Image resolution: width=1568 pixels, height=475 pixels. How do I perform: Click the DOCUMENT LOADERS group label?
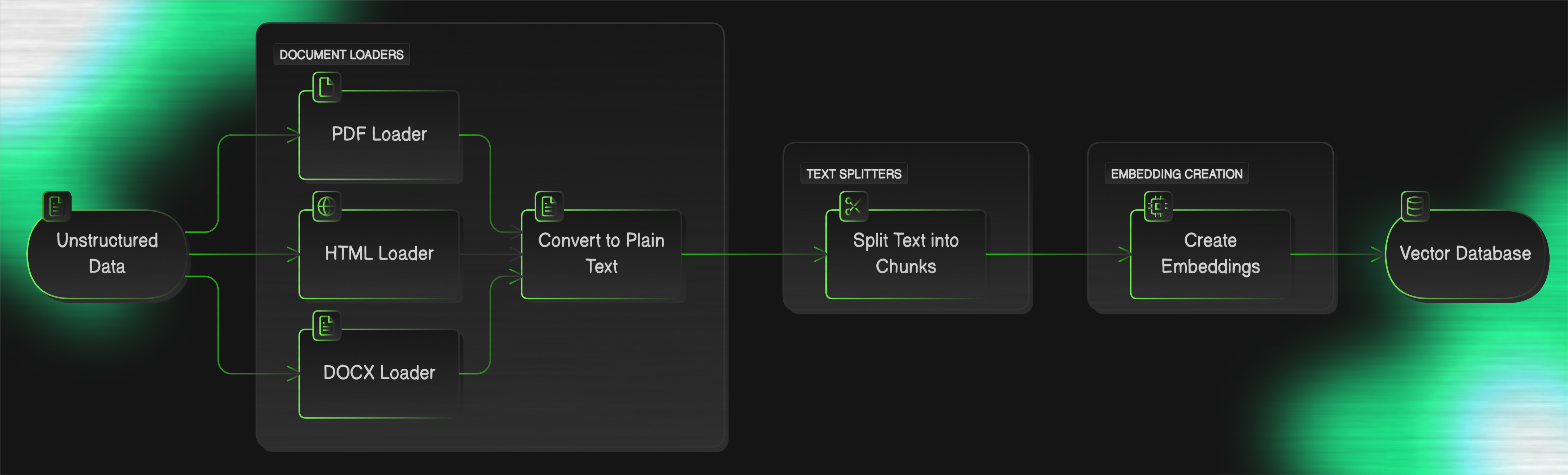click(x=341, y=55)
